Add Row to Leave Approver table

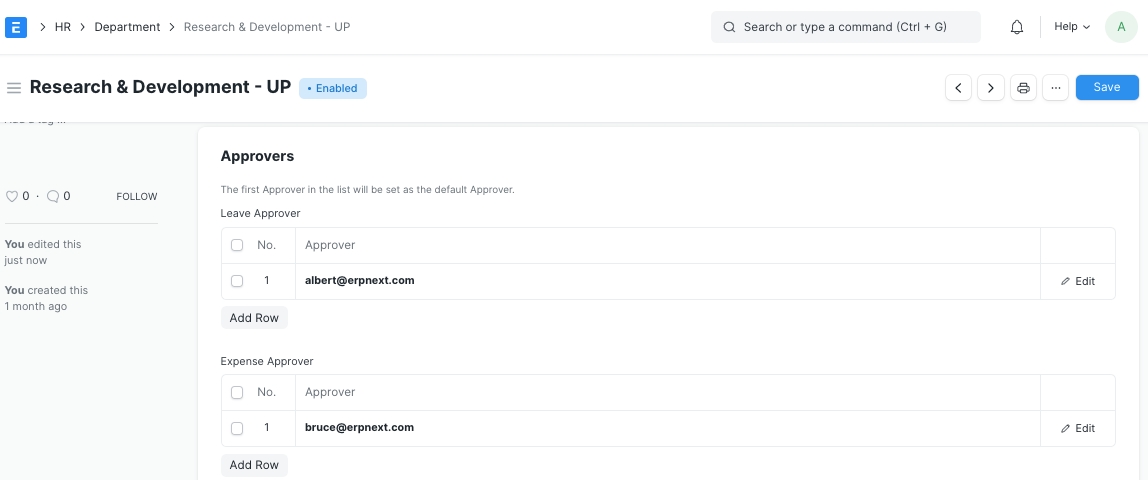click(254, 318)
